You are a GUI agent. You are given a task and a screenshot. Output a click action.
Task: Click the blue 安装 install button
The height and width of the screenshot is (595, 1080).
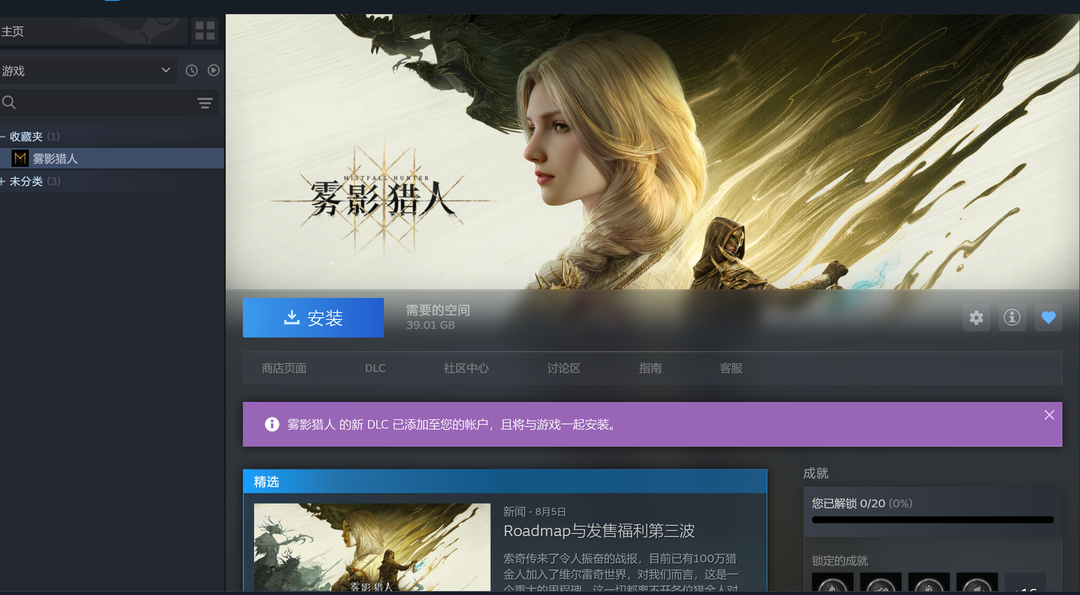pyautogui.click(x=313, y=317)
